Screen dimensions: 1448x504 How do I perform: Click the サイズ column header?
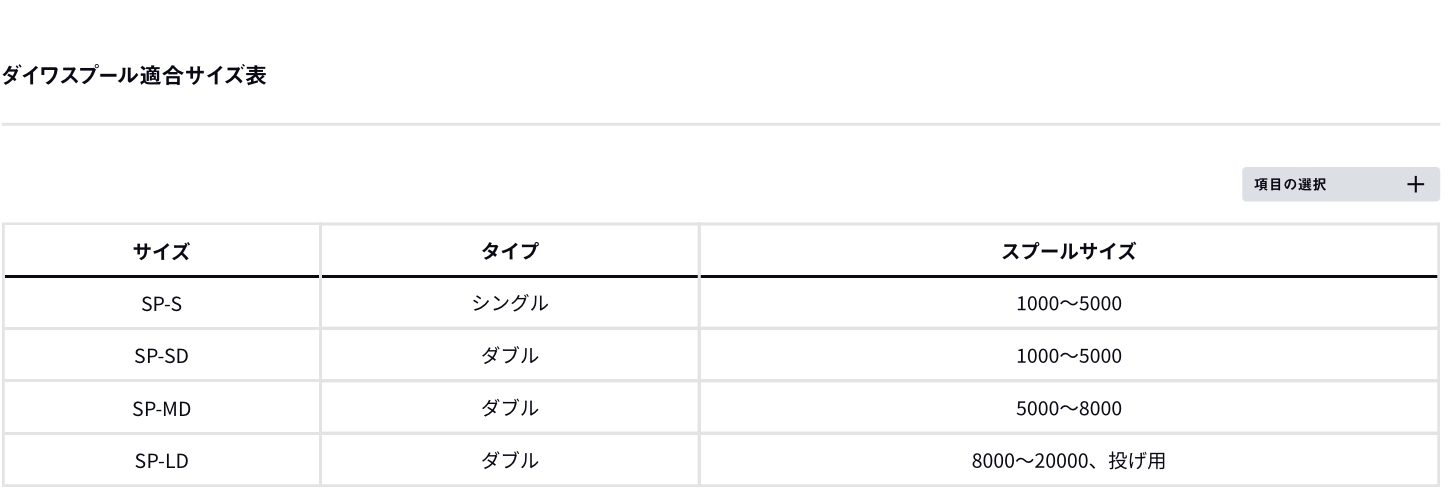coord(161,251)
